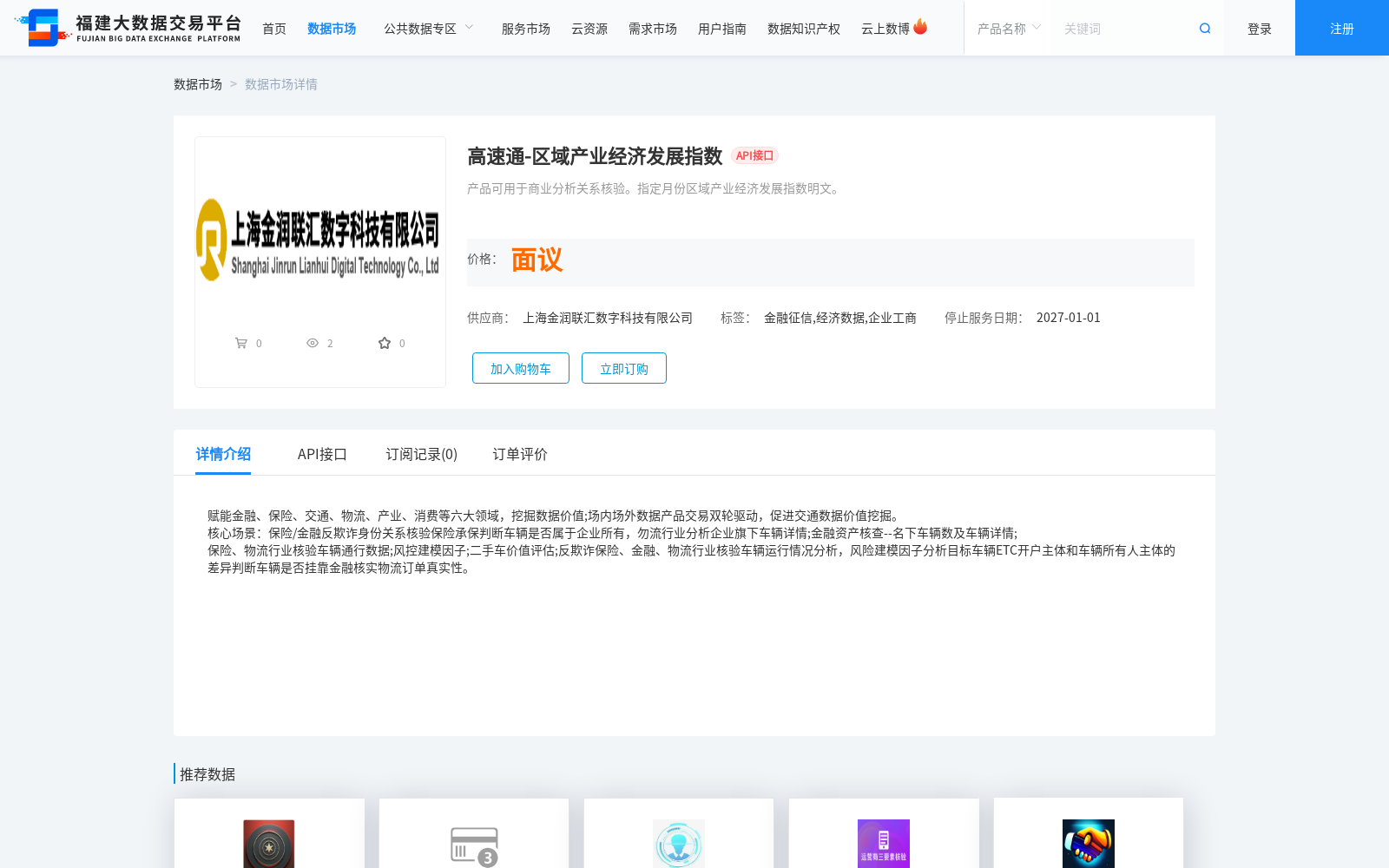Go to 首页 in navigation
The width and height of the screenshot is (1389, 868).
coord(274,29)
